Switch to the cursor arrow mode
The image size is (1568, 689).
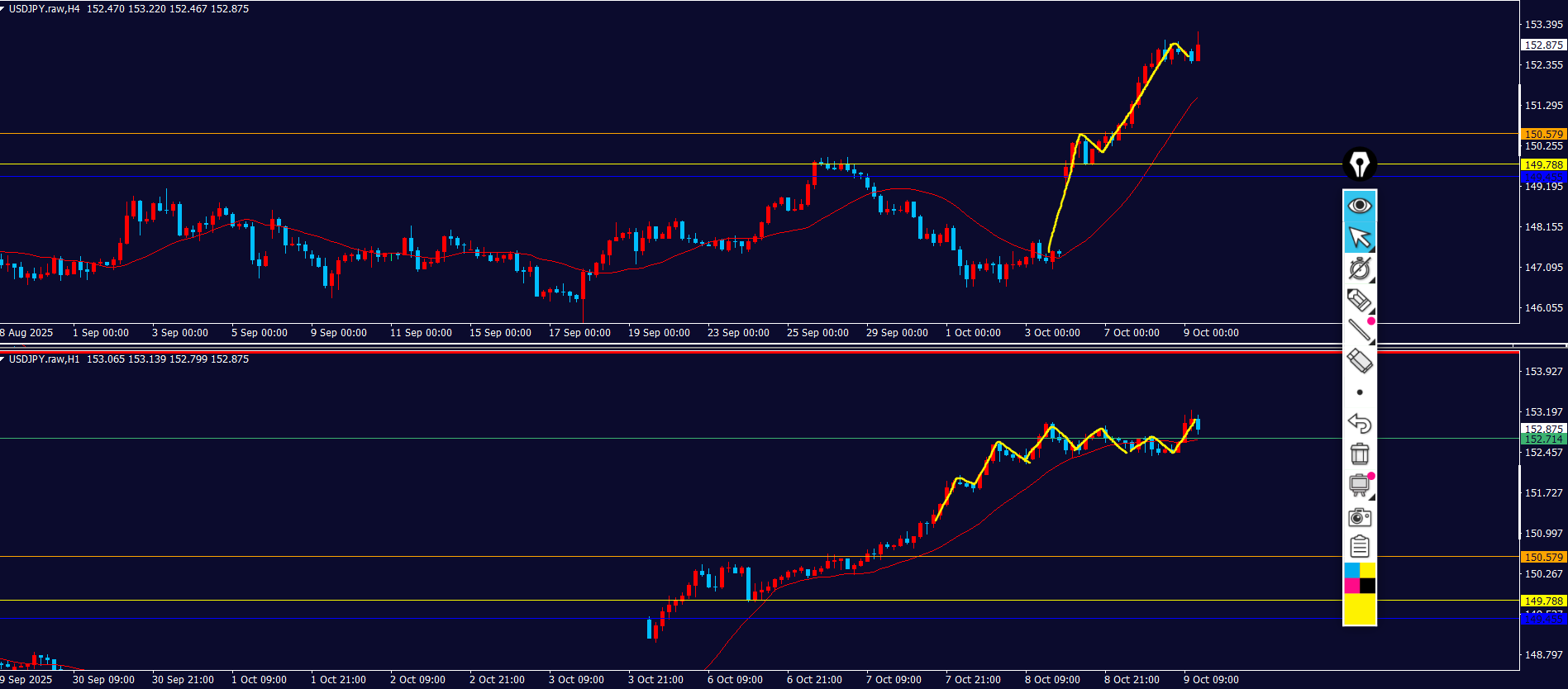pyautogui.click(x=1360, y=237)
